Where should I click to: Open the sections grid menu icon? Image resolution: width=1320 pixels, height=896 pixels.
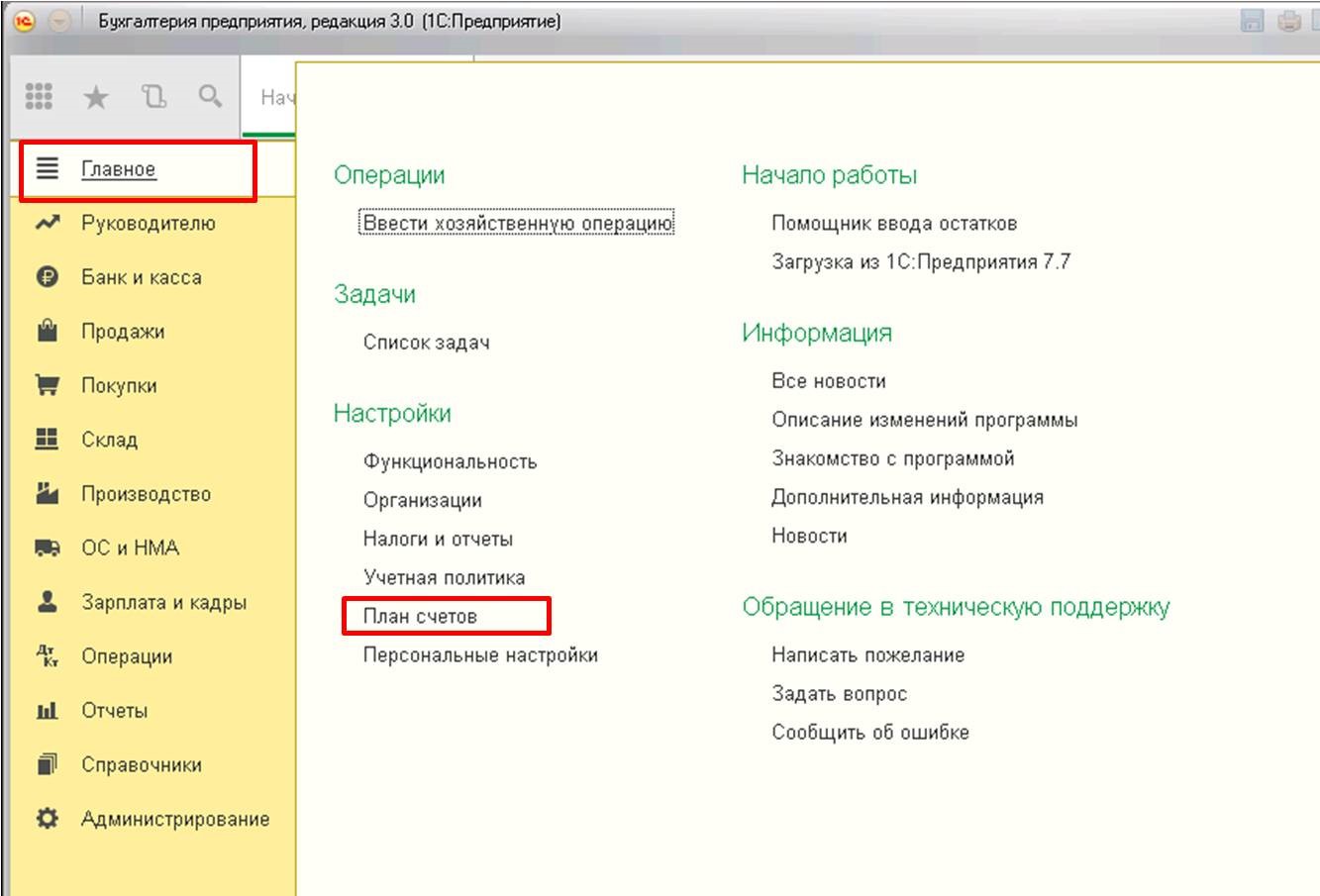(39, 96)
